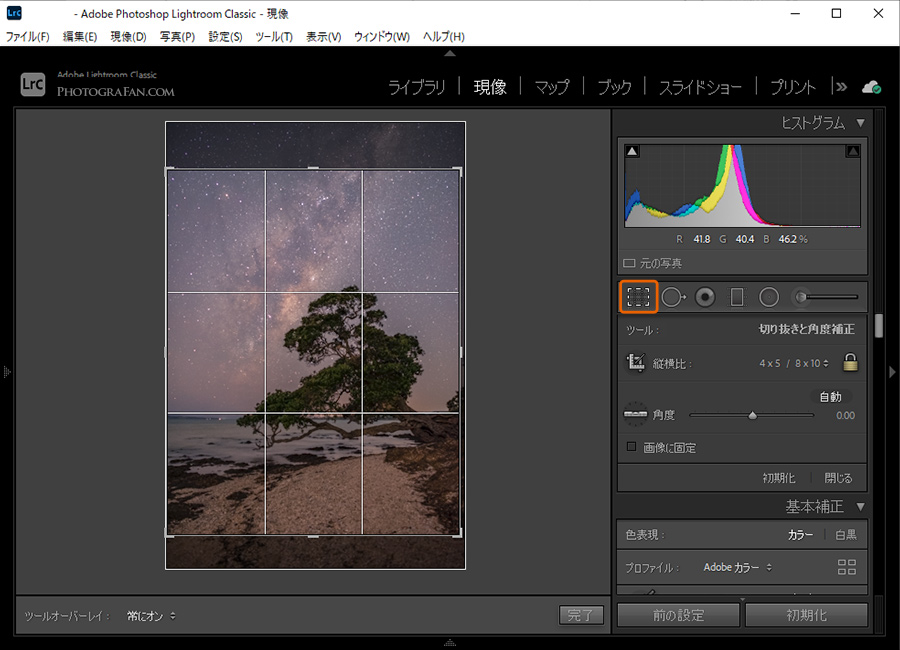Collapse the 基本補正 panel
The height and width of the screenshot is (650, 900).
[860, 506]
